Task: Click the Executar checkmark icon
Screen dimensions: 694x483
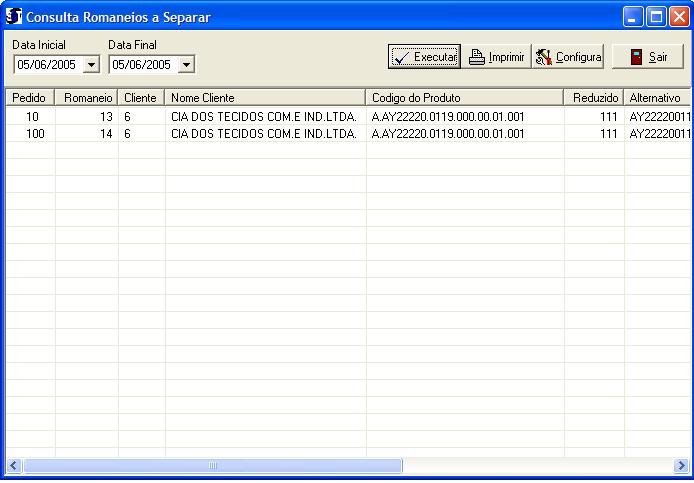Action: pyautogui.click(x=402, y=57)
